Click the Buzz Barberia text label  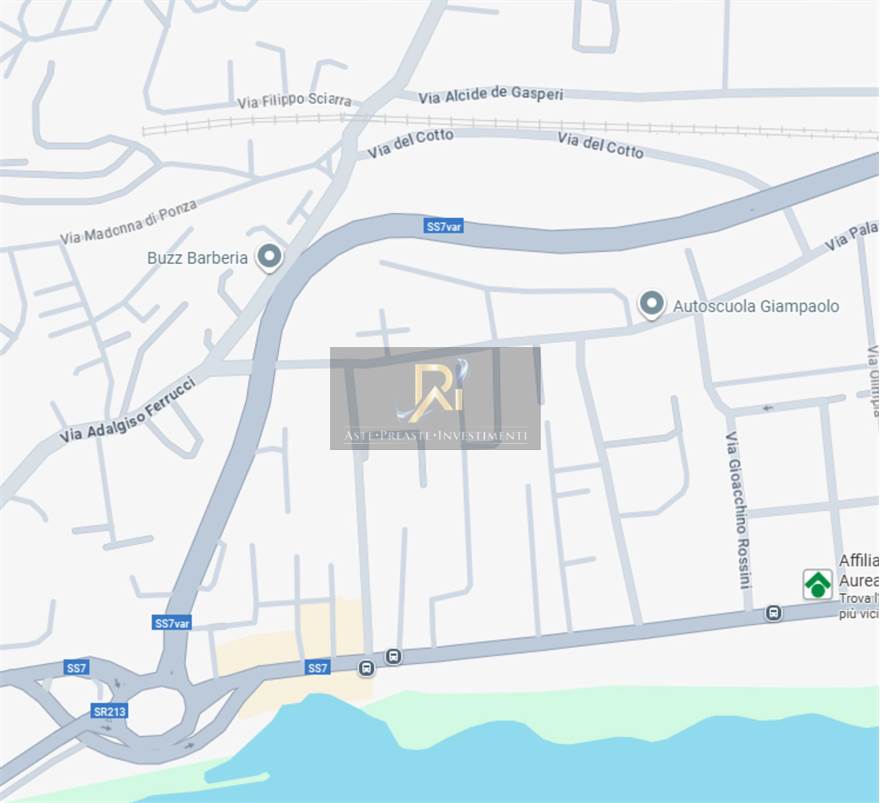click(x=197, y=258)
